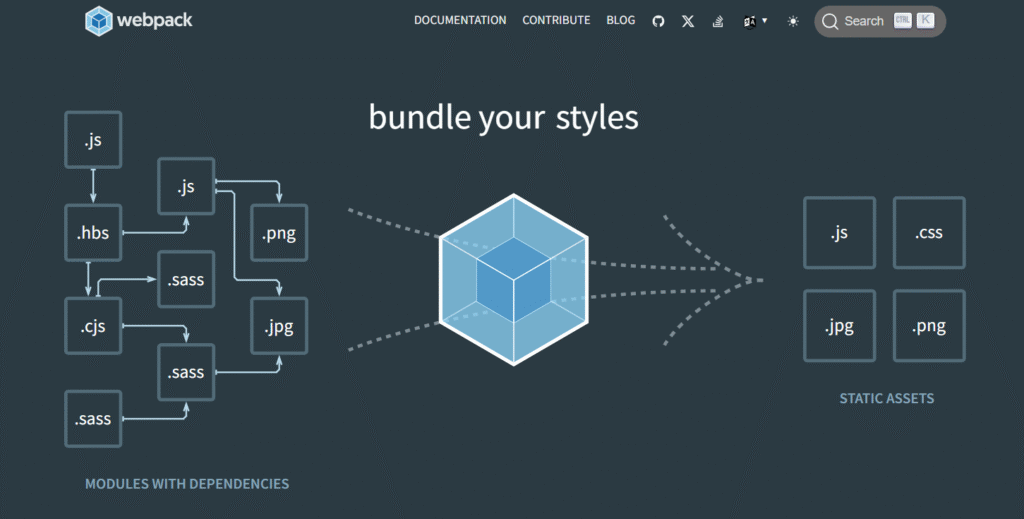Screen dimensions: 1024x519
Task: Open the Documentation menu item
Action: coord(460,20)
